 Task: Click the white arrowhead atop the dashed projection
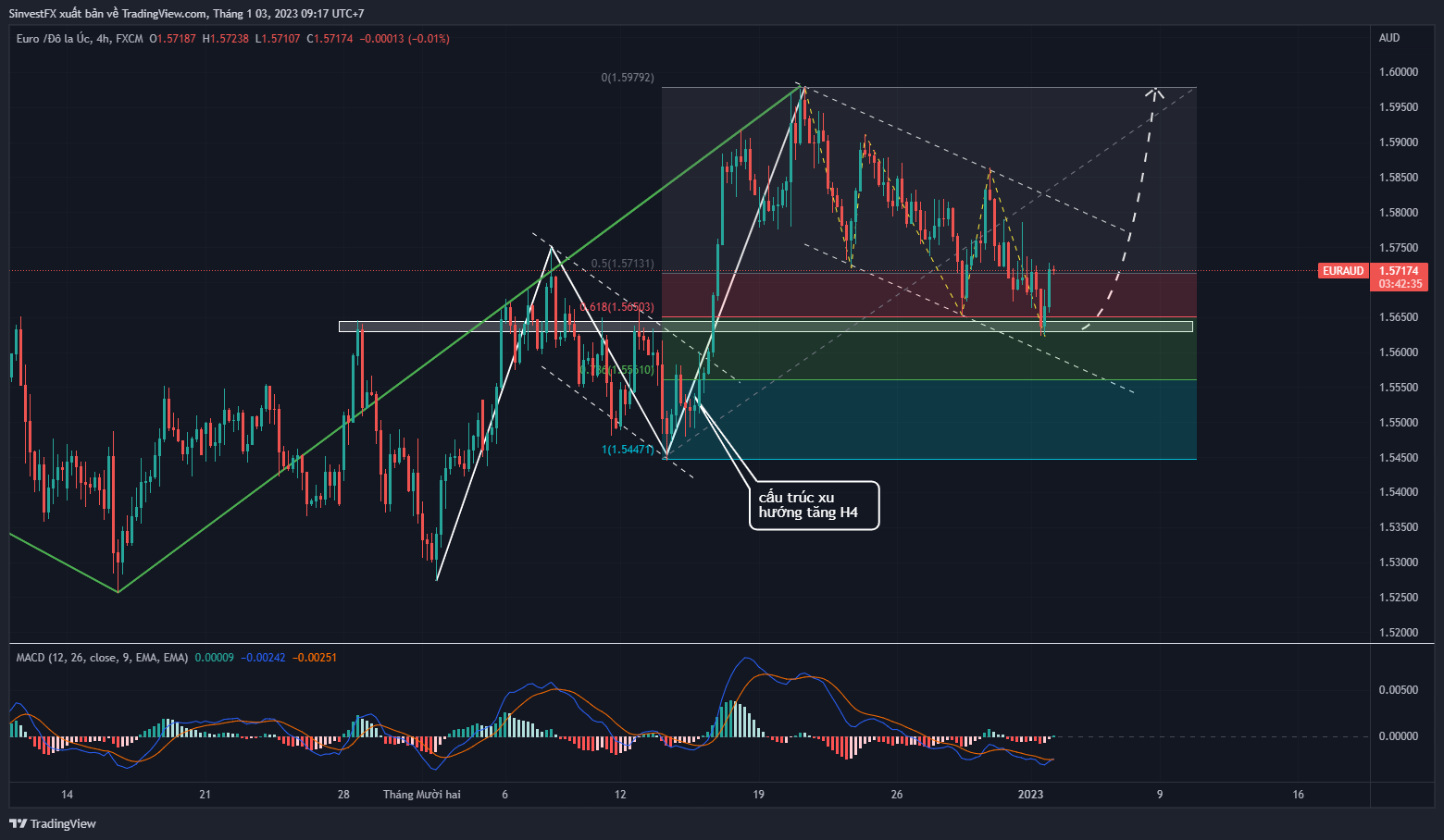tap(1154, 91)
